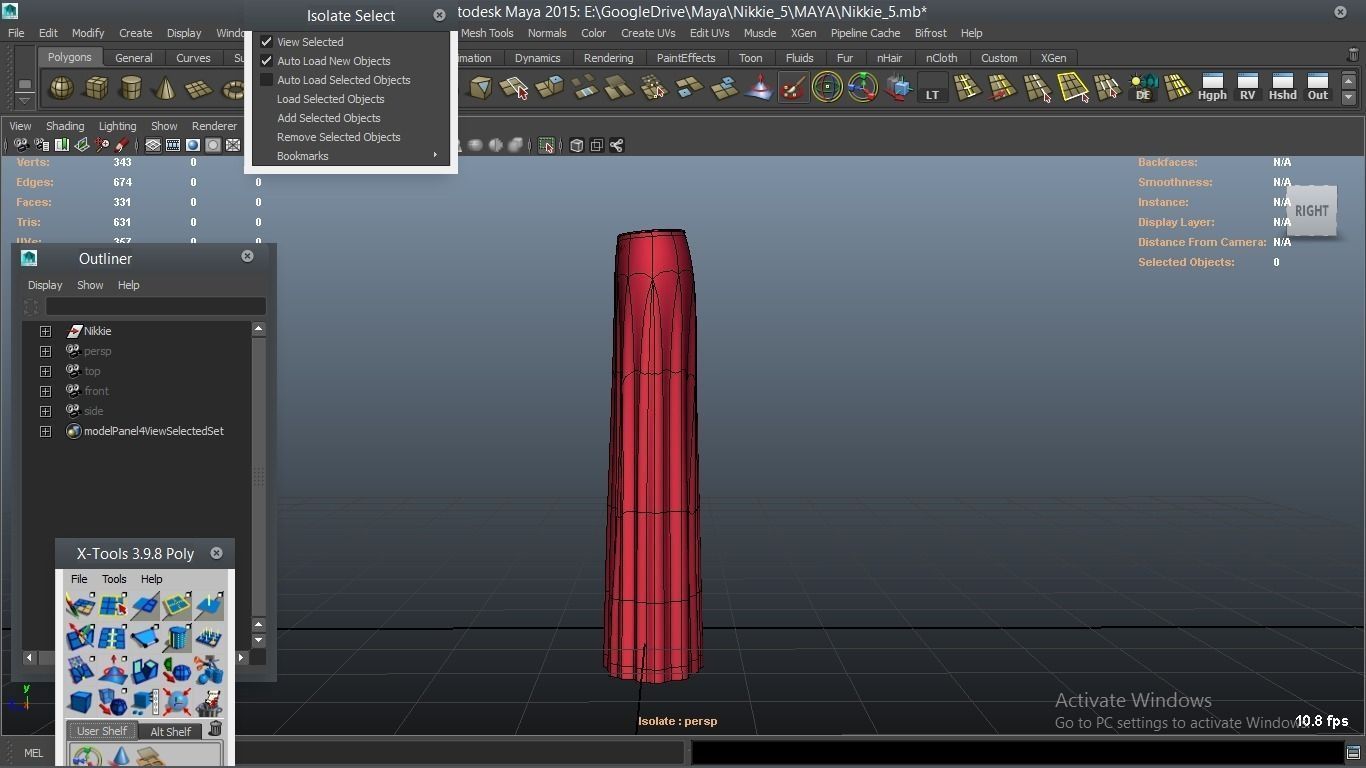Toggle the View Selected checkbox
1366x768 pixels.
(267, 42)
